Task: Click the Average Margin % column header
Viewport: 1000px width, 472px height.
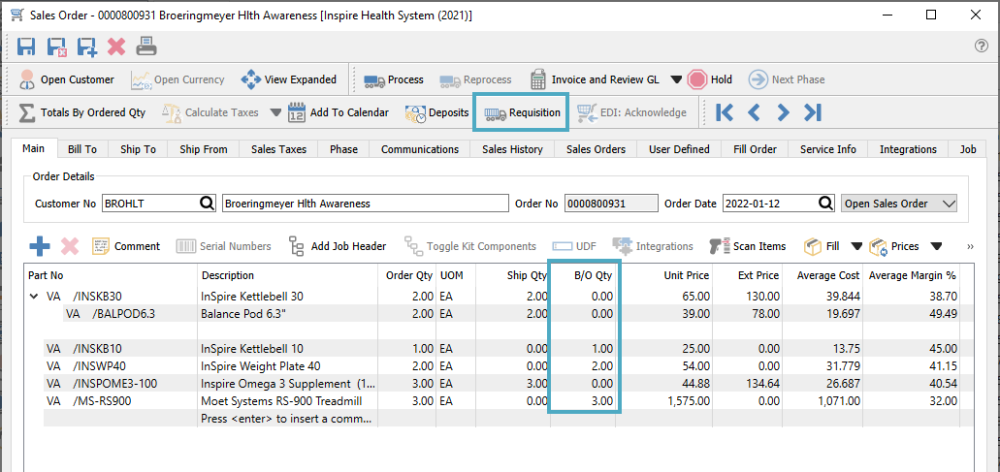Action: pos(911,276)
